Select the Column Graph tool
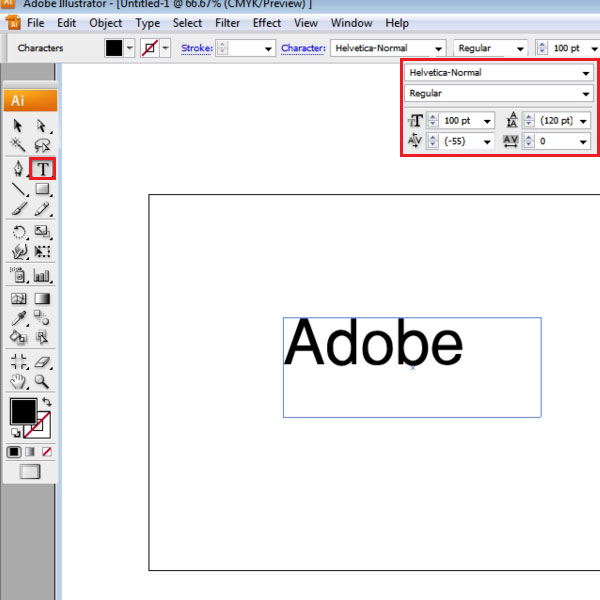Screen dimensions: 600x600 tap(42, 275)
